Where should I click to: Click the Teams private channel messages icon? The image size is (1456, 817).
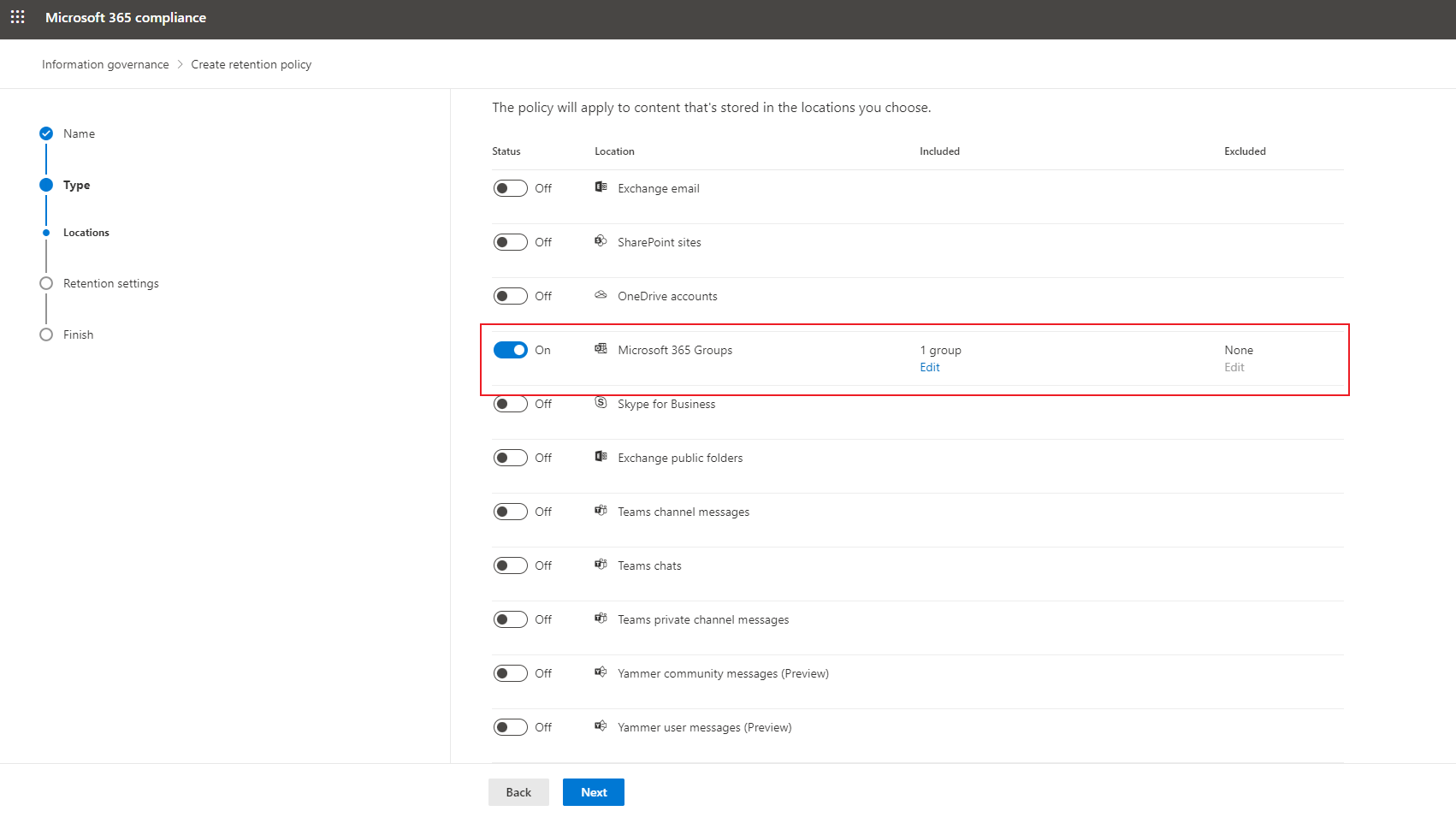(601, 619)
